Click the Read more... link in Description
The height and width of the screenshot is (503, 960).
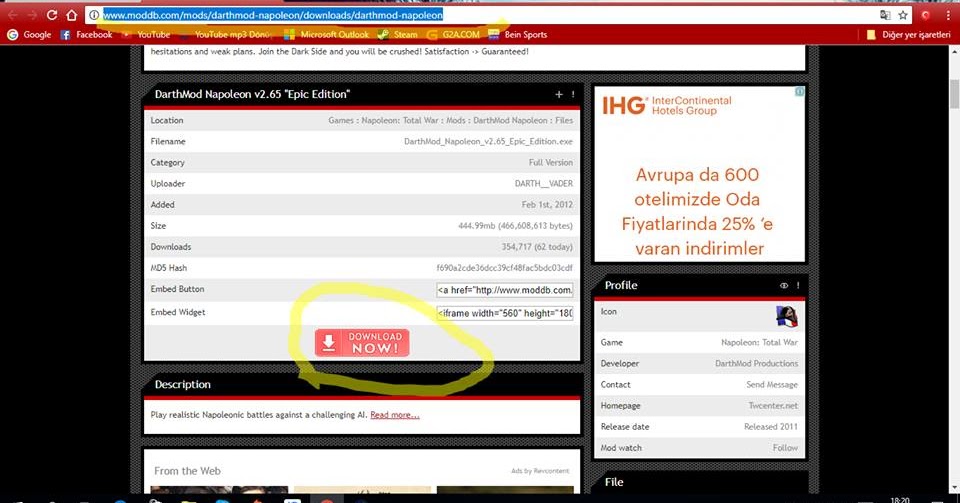[x=395, y=415]
